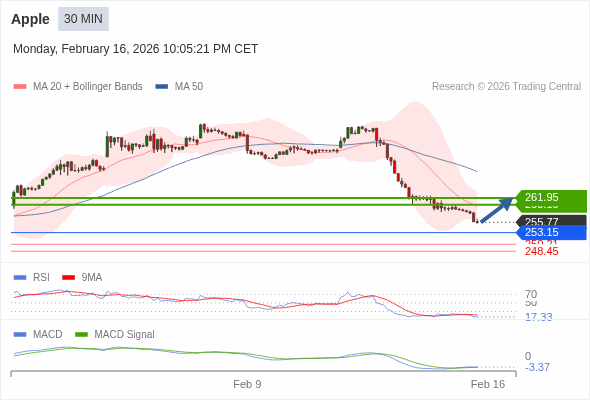Click the green 261.95 resistance price tag

(551, 198)
